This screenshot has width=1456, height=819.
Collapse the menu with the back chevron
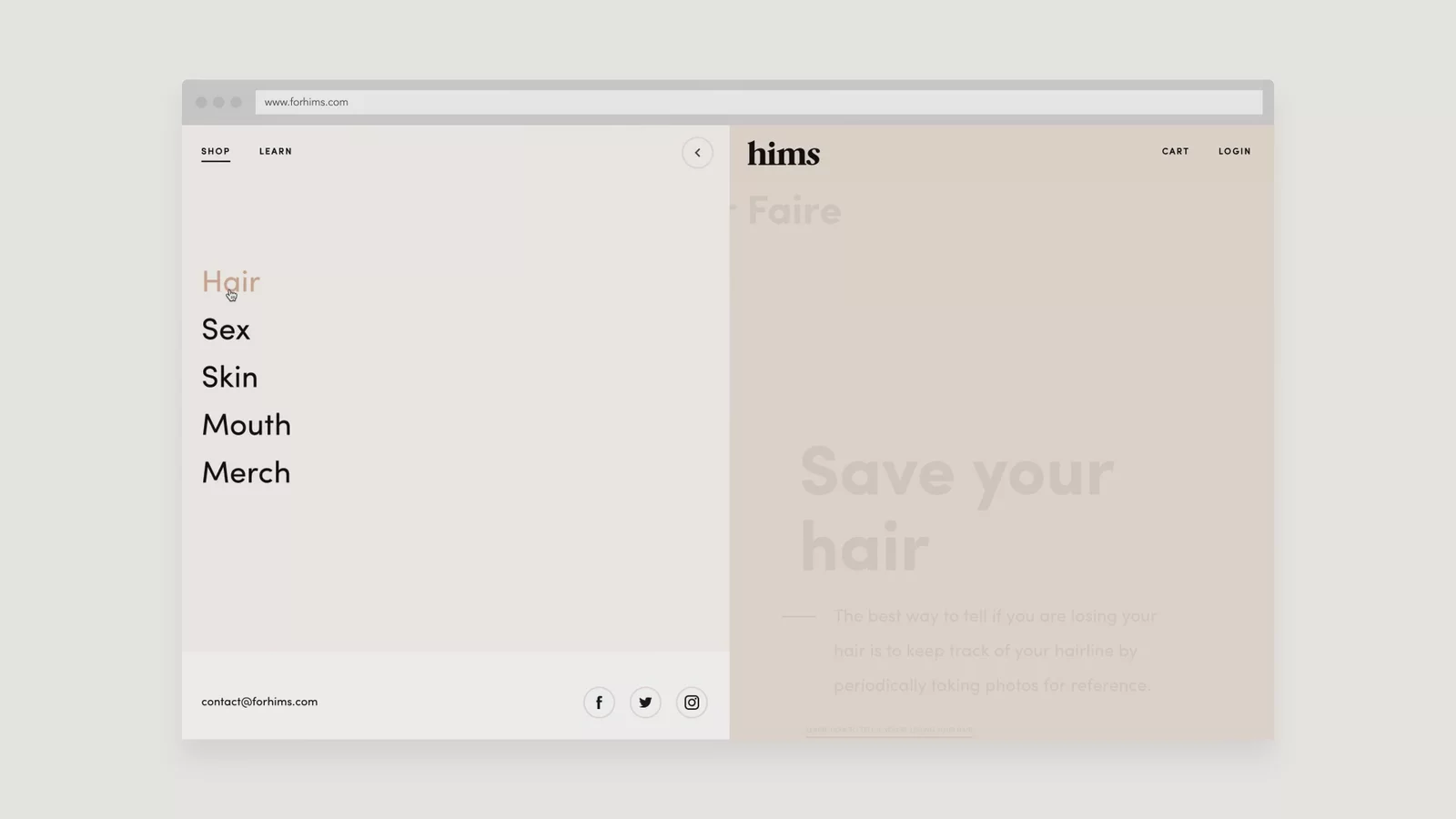coord(697,153)
